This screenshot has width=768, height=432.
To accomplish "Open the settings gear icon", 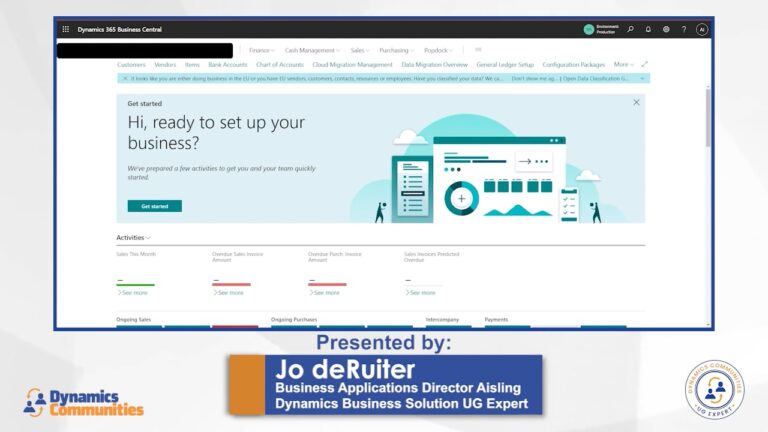I will pos(666,29).
